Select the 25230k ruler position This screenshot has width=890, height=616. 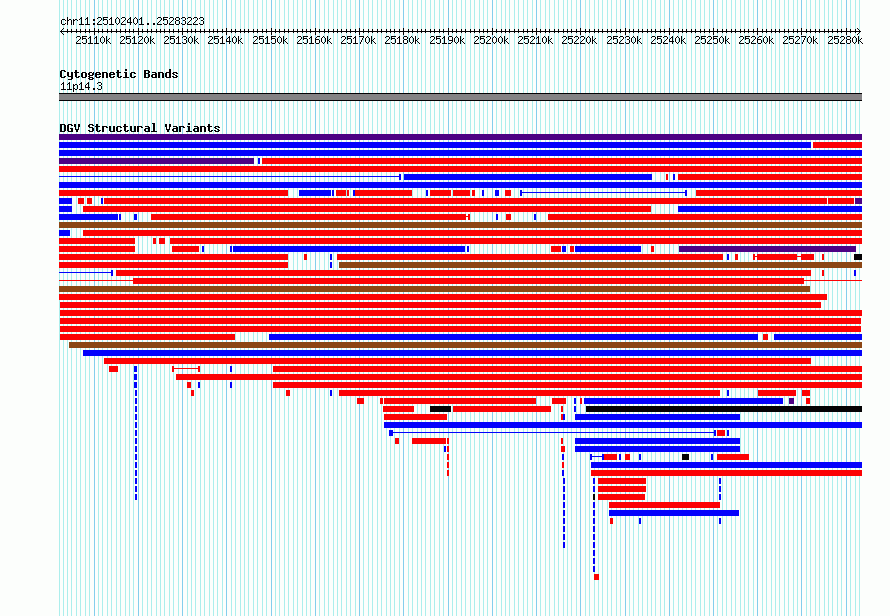click(x=624, y=40)
